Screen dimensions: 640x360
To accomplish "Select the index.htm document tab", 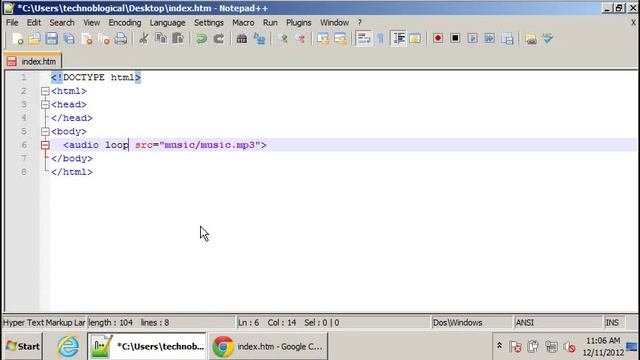I will click(33, 61).
